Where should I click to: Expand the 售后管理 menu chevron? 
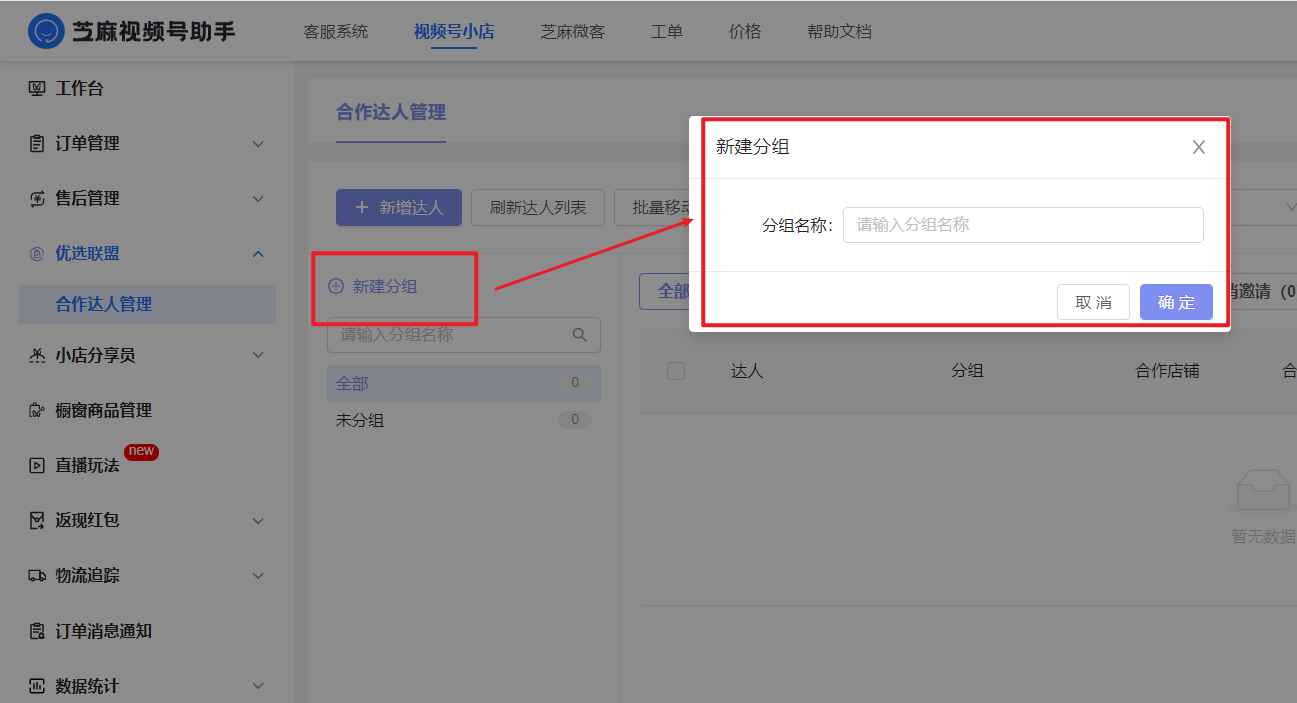tap(258, 199)
